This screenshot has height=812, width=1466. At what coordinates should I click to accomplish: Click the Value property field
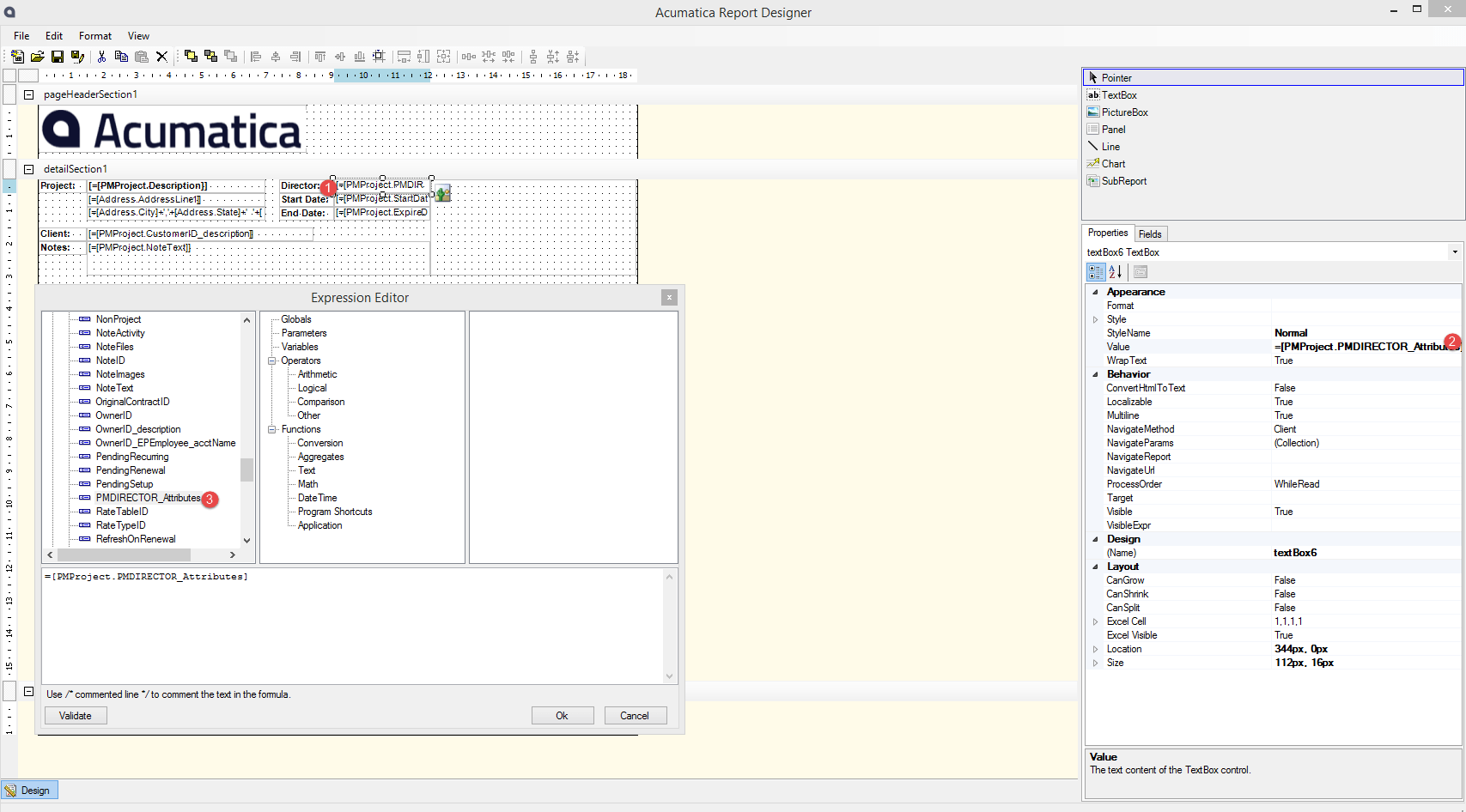click(1366, 347)
